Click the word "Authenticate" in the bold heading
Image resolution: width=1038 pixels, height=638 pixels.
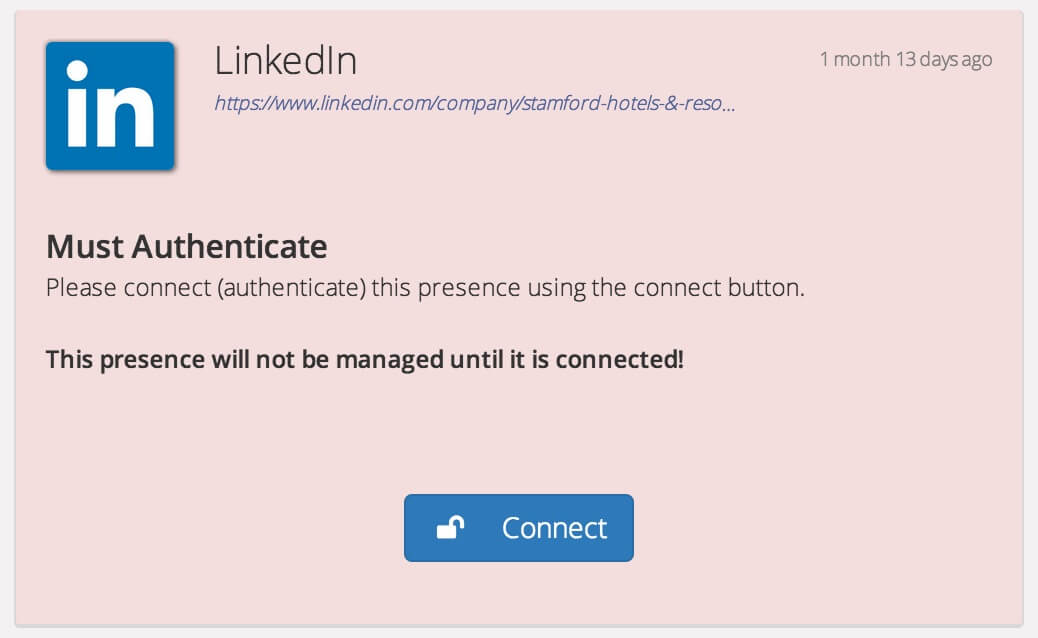pyautogui.click(x=229, y=246)
